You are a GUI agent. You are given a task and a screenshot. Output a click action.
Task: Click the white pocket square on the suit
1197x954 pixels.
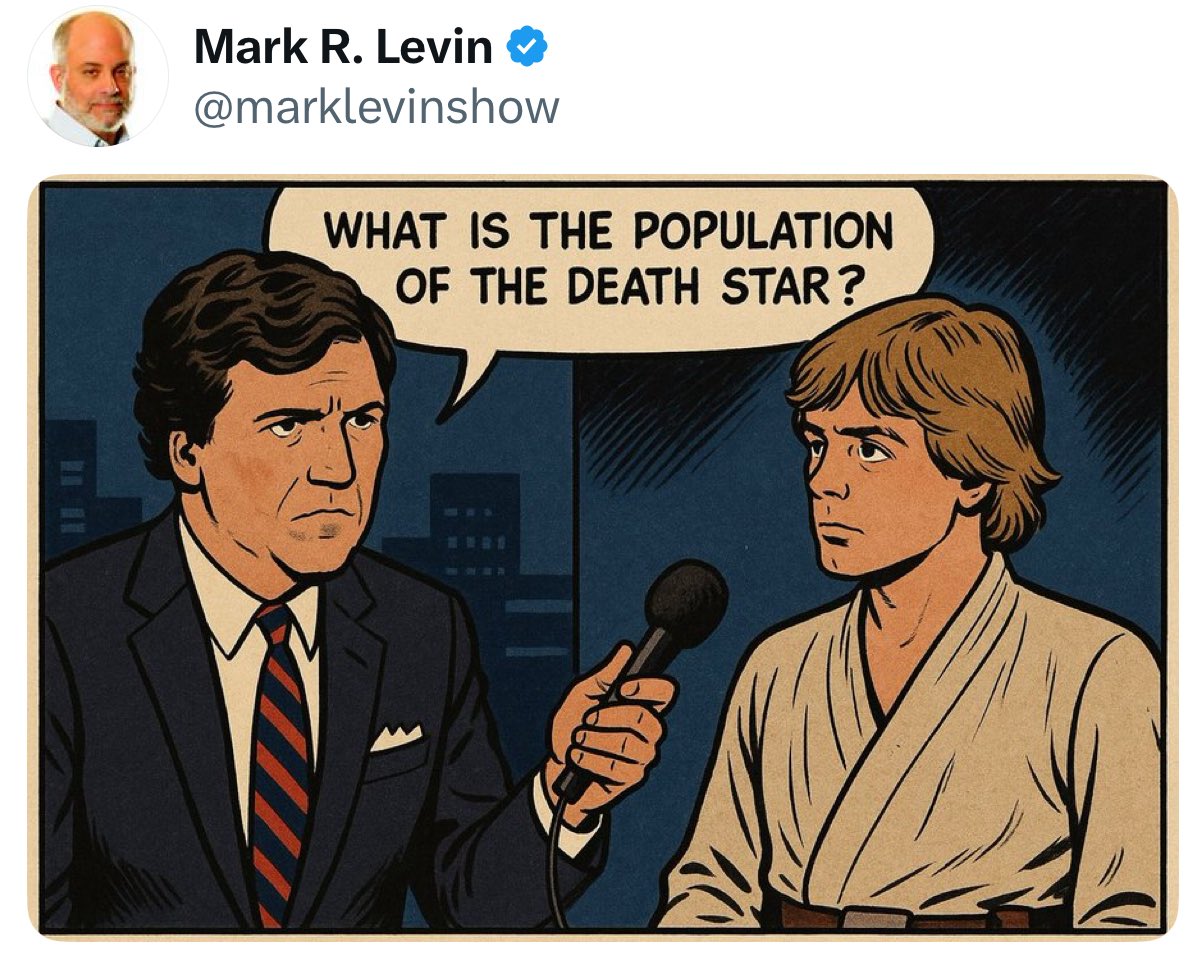click(395, 738)
